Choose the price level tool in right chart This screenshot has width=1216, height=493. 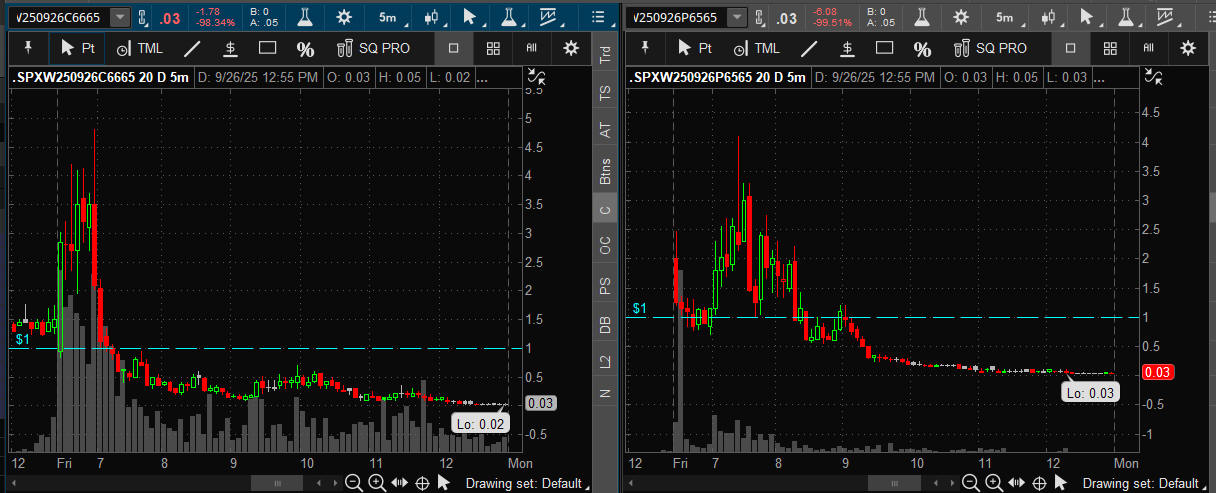847,48
